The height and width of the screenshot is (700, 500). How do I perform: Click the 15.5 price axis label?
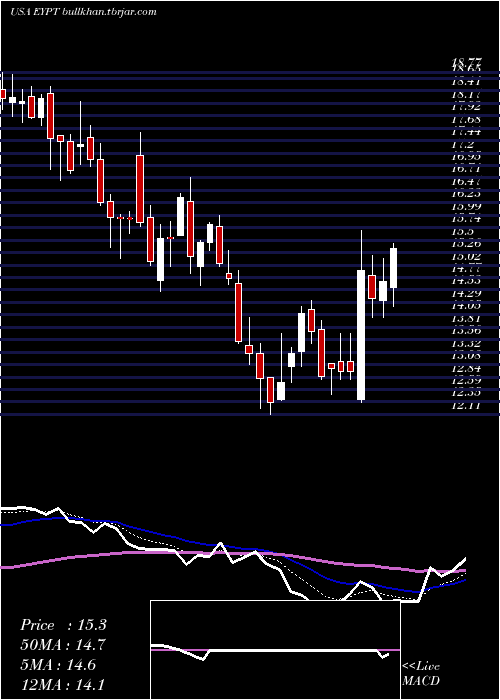[463, 232]
